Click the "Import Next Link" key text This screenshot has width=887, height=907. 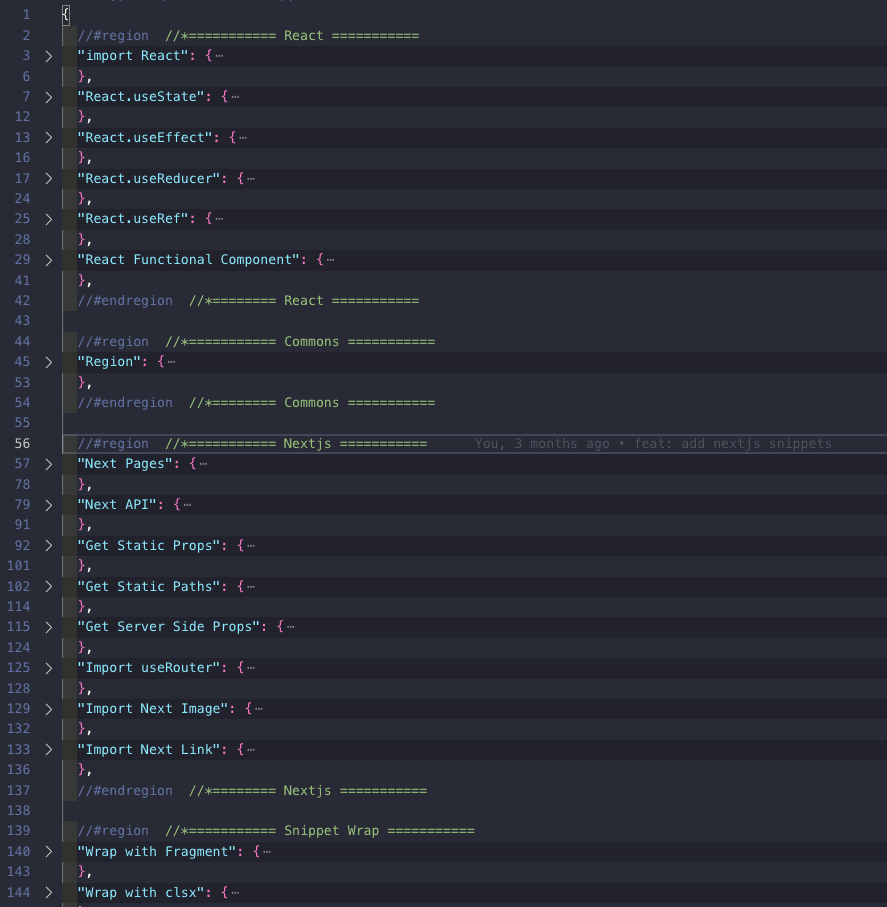point(149,750)
